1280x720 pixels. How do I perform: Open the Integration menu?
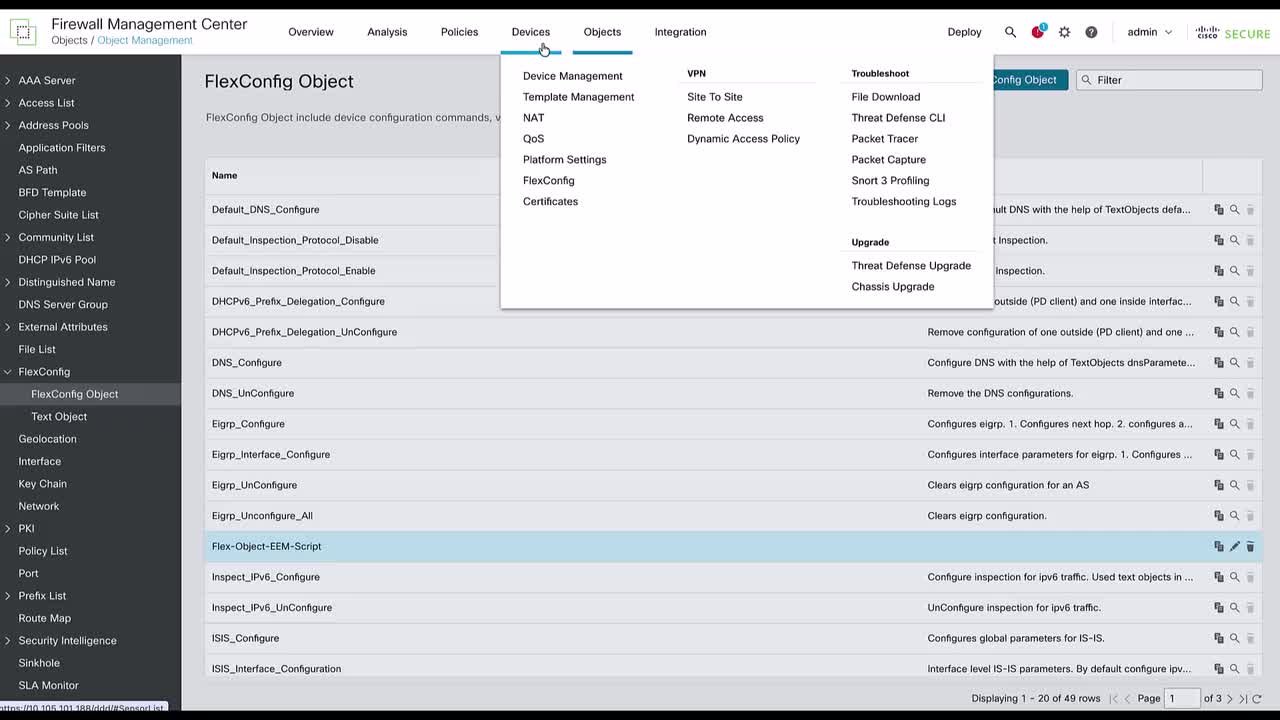680,32
